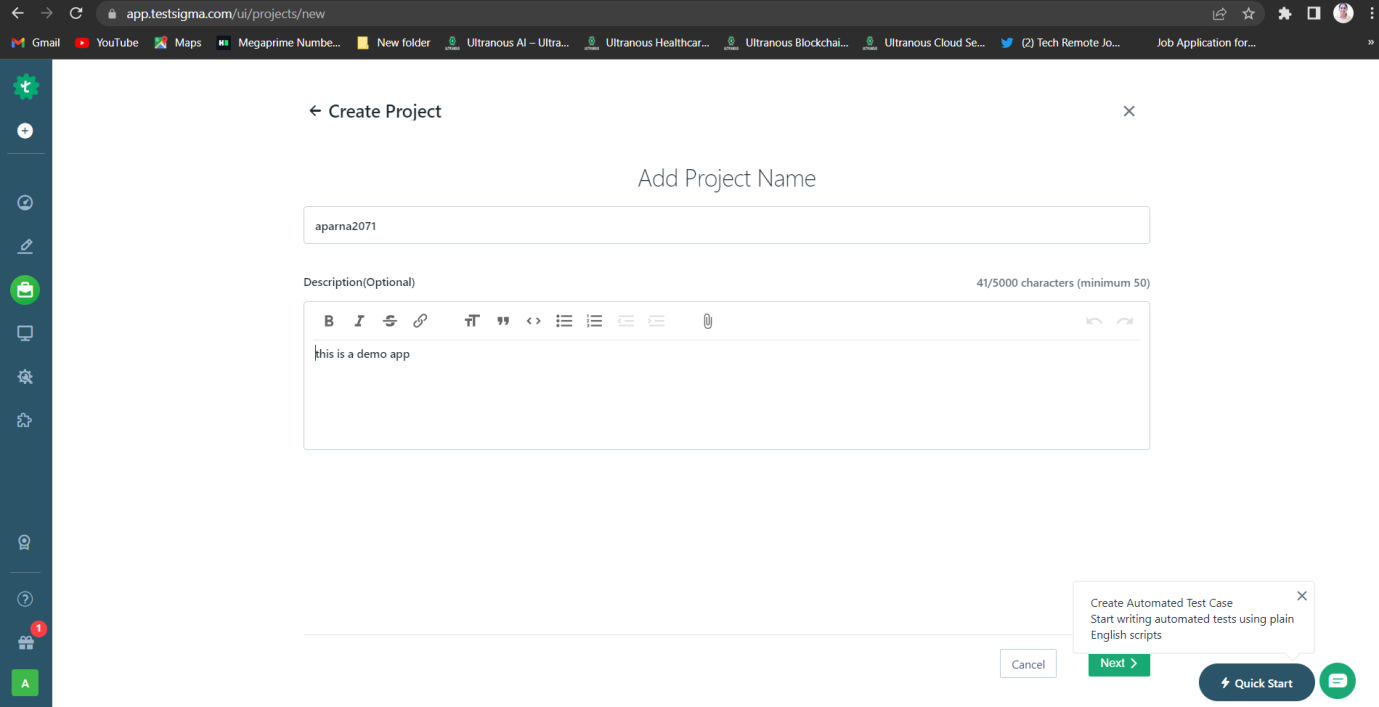Open the Plugins puzzle icon in the sidebar

pos(24,420)
